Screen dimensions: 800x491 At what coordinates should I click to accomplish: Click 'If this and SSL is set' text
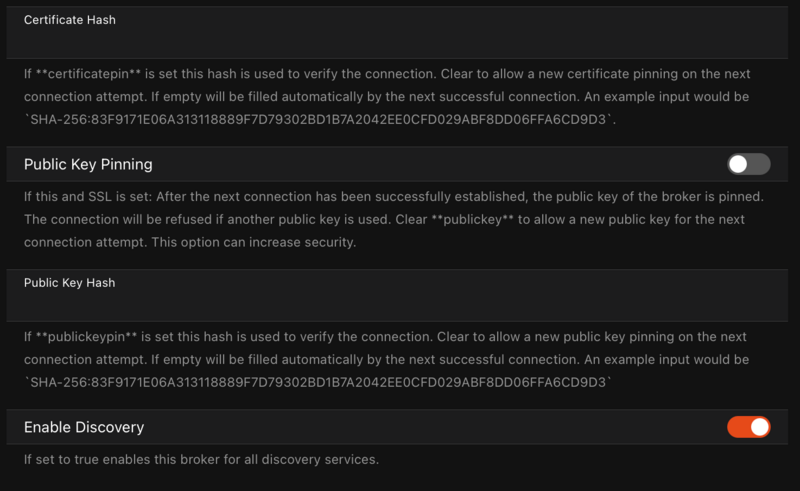pos(94,195)
